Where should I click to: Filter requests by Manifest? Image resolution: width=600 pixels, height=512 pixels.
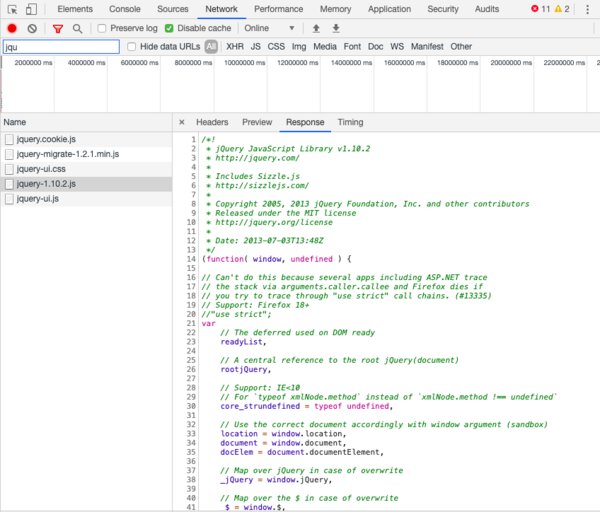tap(427, 47)
